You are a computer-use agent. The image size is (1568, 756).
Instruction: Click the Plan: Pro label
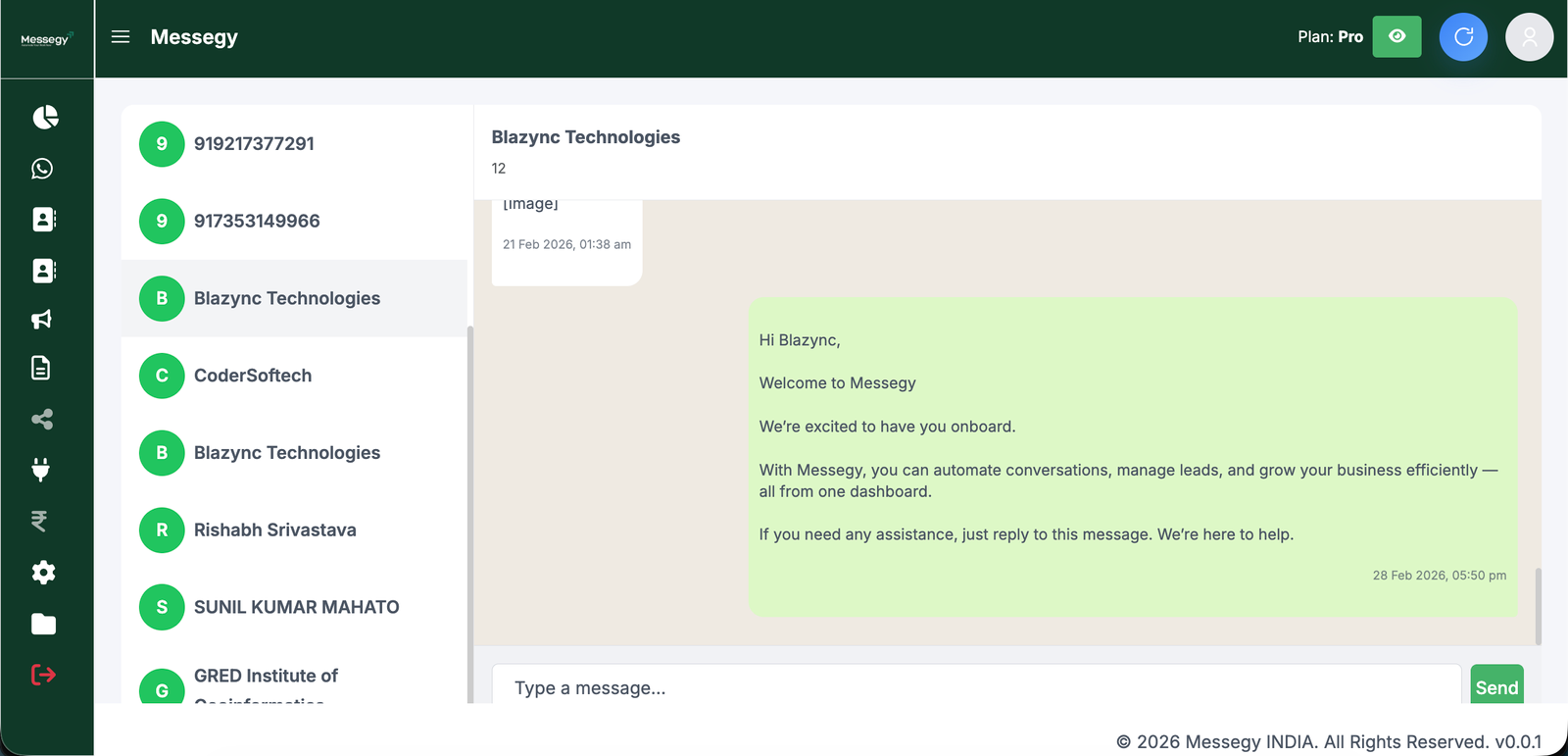click(1330, 36)
